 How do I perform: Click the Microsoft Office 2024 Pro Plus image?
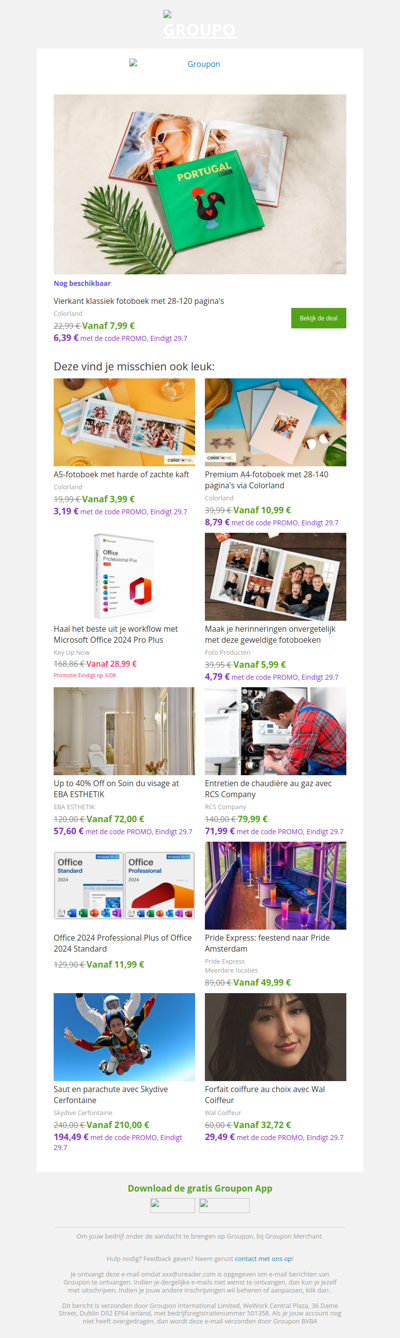pyautogui.click(x=124, y=576)
